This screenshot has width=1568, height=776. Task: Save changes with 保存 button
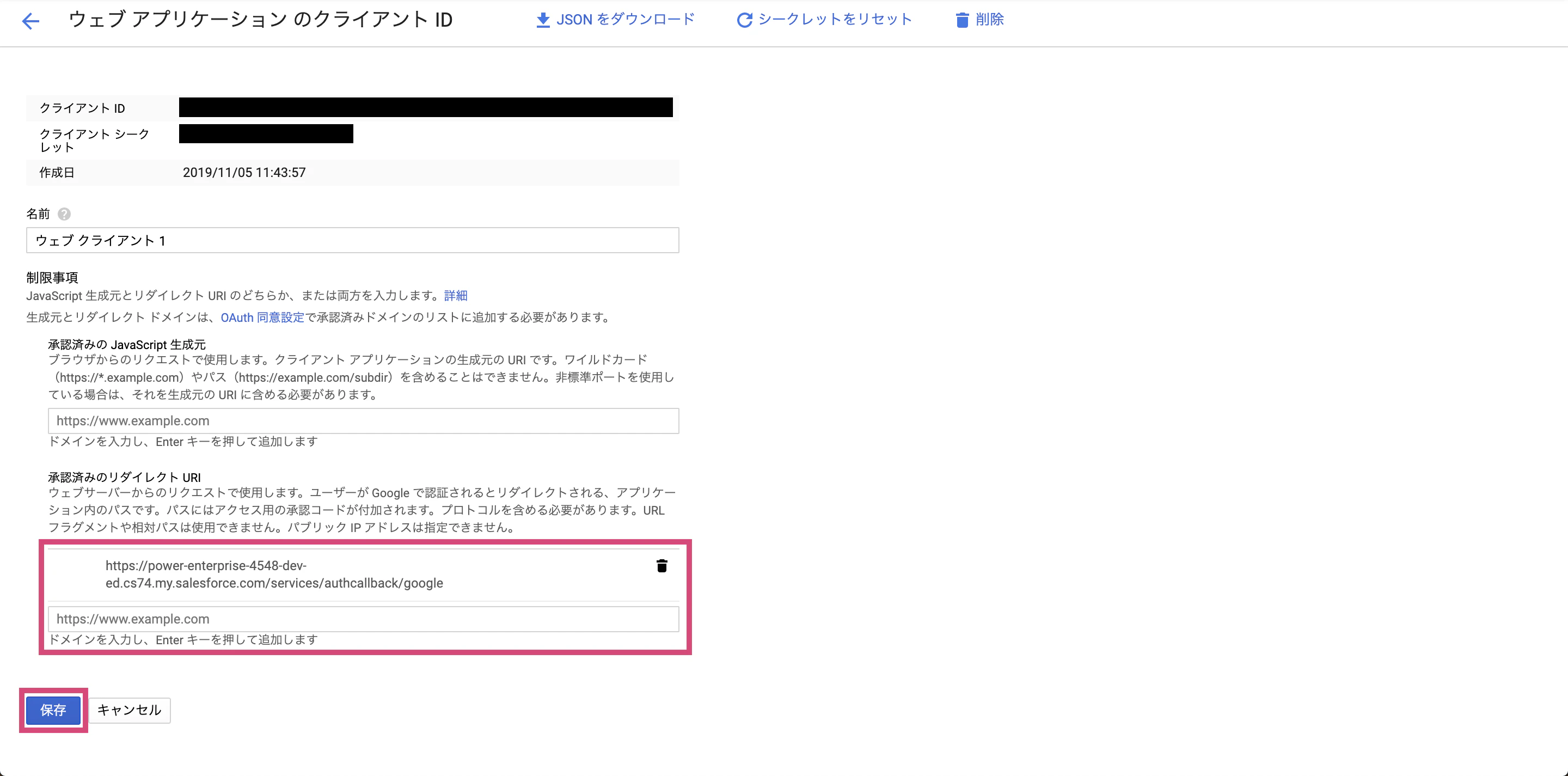pyautogui.click(x=53, y=710)
